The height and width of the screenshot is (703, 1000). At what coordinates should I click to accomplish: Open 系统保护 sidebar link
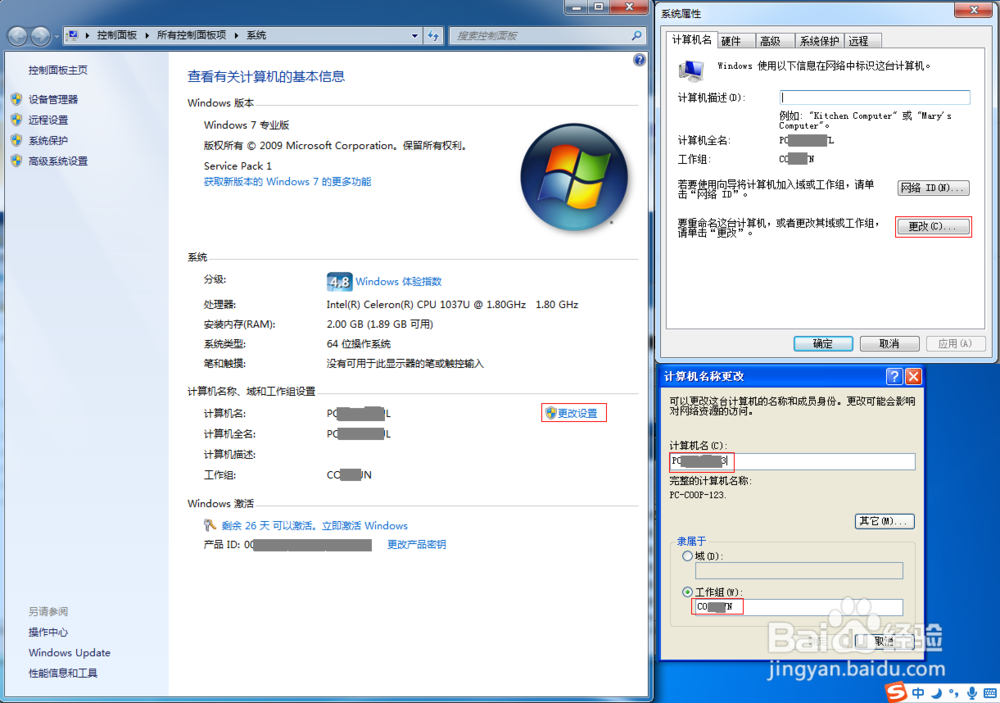(48, 140)
